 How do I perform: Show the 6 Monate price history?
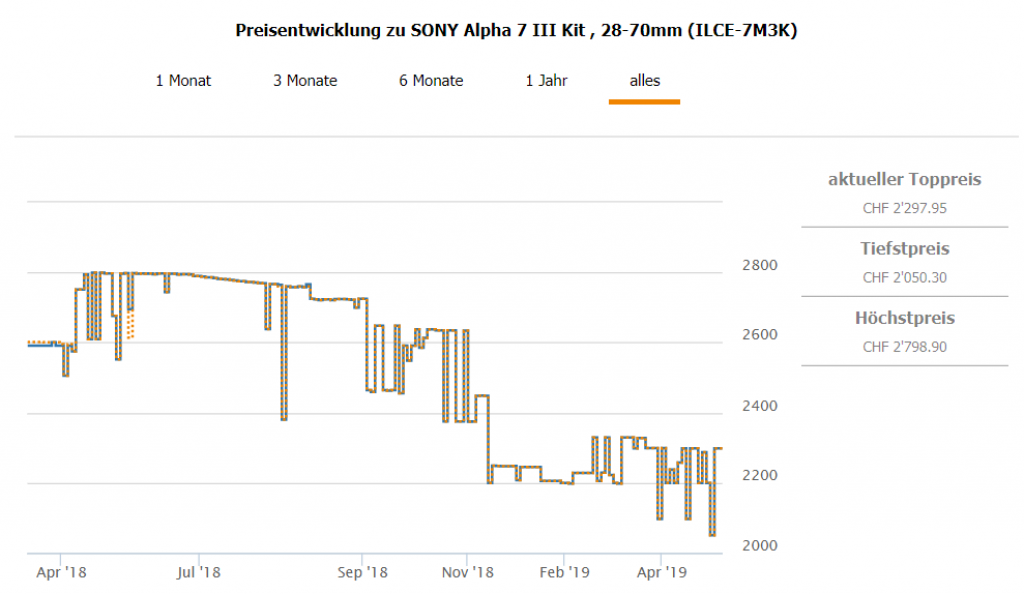click(431, 81)
